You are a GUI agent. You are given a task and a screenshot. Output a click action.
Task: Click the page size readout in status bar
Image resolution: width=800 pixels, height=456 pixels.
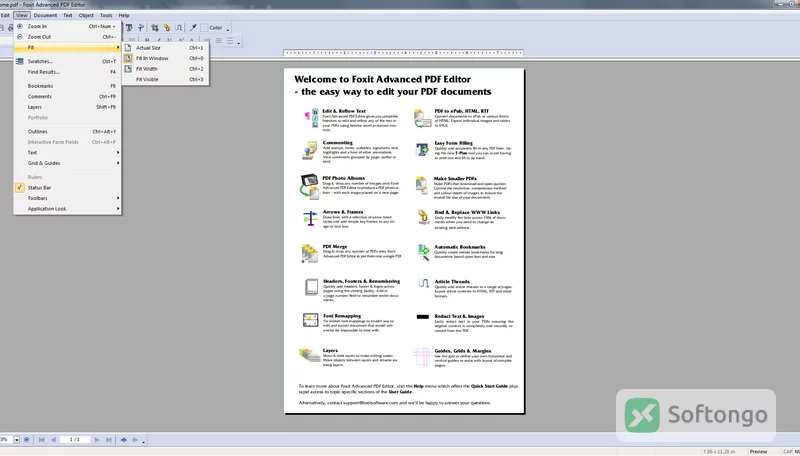tap(719, 451)
